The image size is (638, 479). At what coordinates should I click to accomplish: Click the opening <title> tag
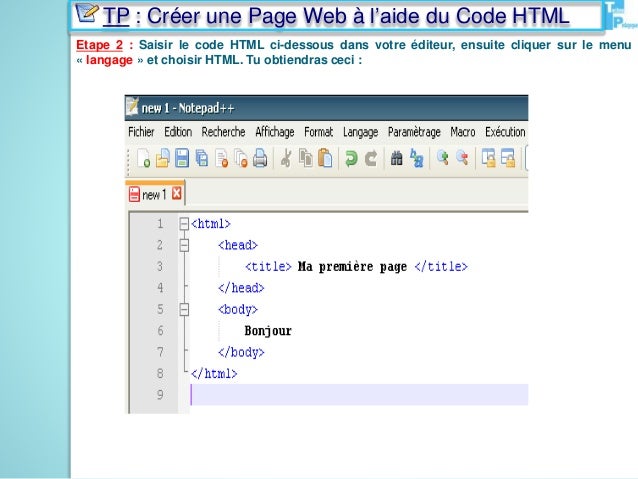268,267
